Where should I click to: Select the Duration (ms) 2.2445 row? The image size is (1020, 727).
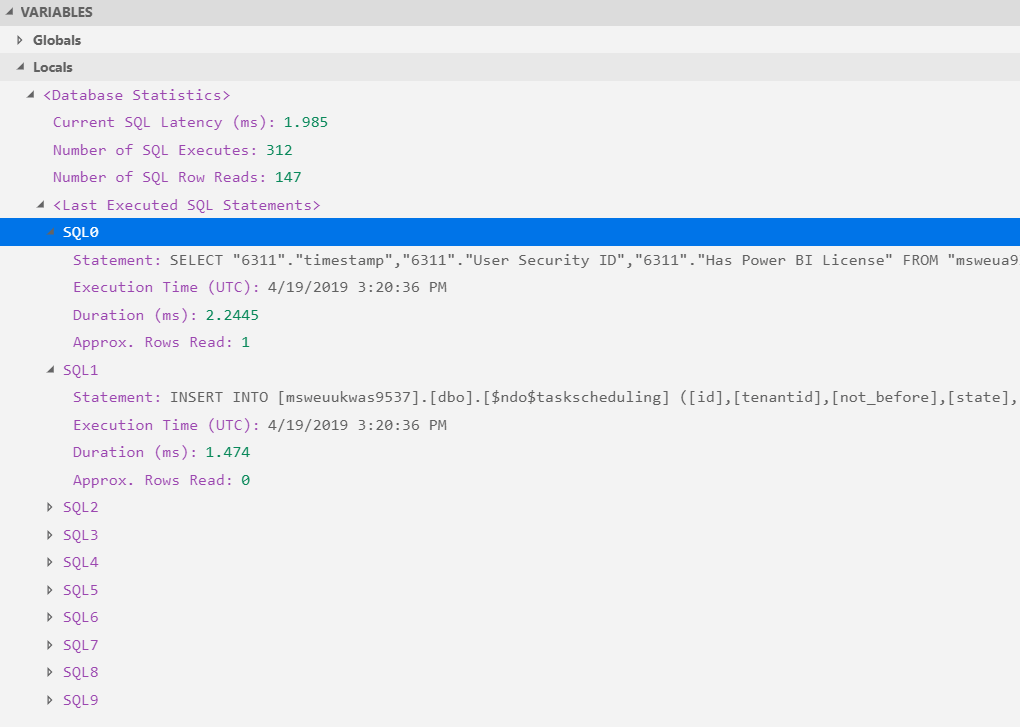tap(510, 315)
